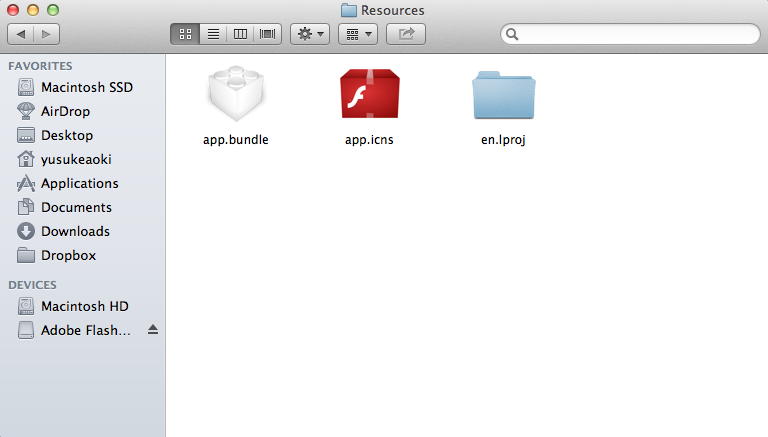Open Macintosh SSD in sidebar
This screenshot has width=768, height=437.
82,87
